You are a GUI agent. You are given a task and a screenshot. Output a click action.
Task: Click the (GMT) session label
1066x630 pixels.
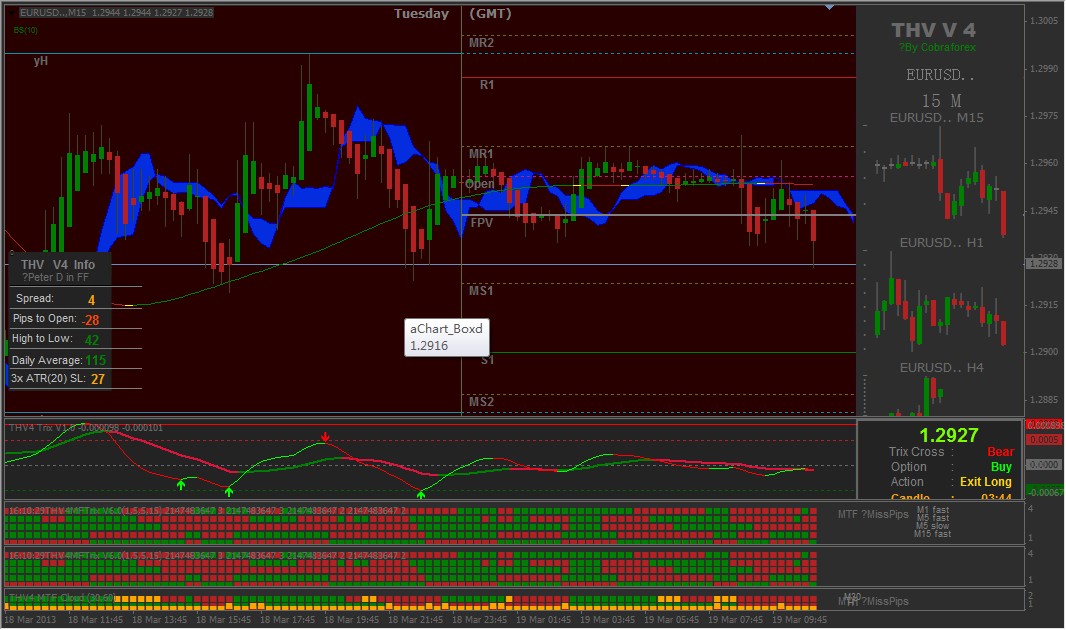490,14
